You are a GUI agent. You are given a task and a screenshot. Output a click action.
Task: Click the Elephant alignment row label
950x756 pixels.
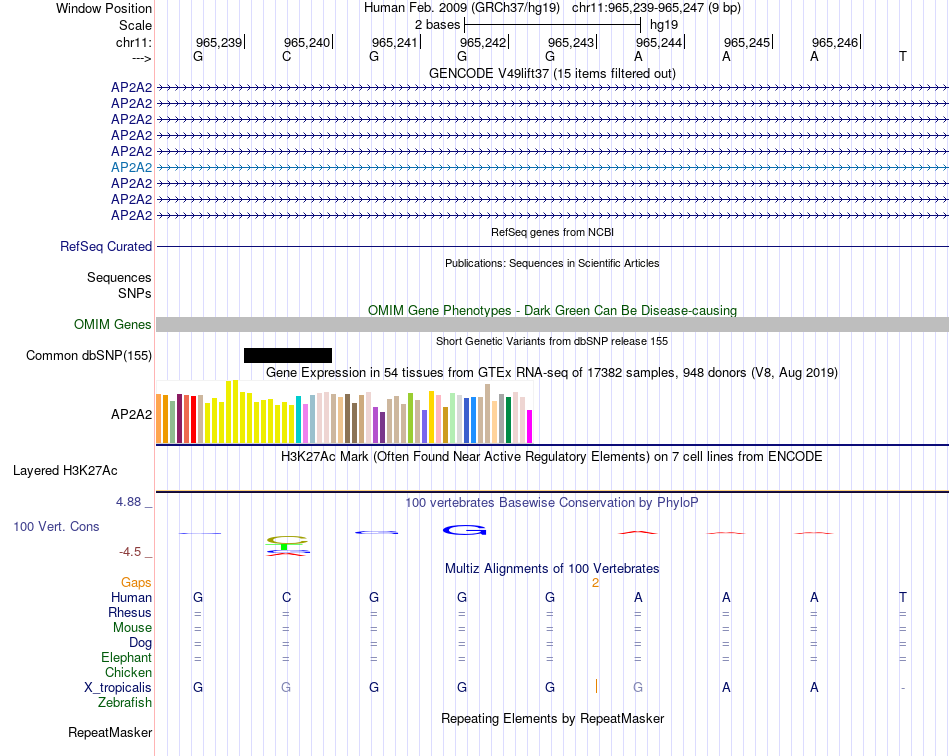(126, 658)
